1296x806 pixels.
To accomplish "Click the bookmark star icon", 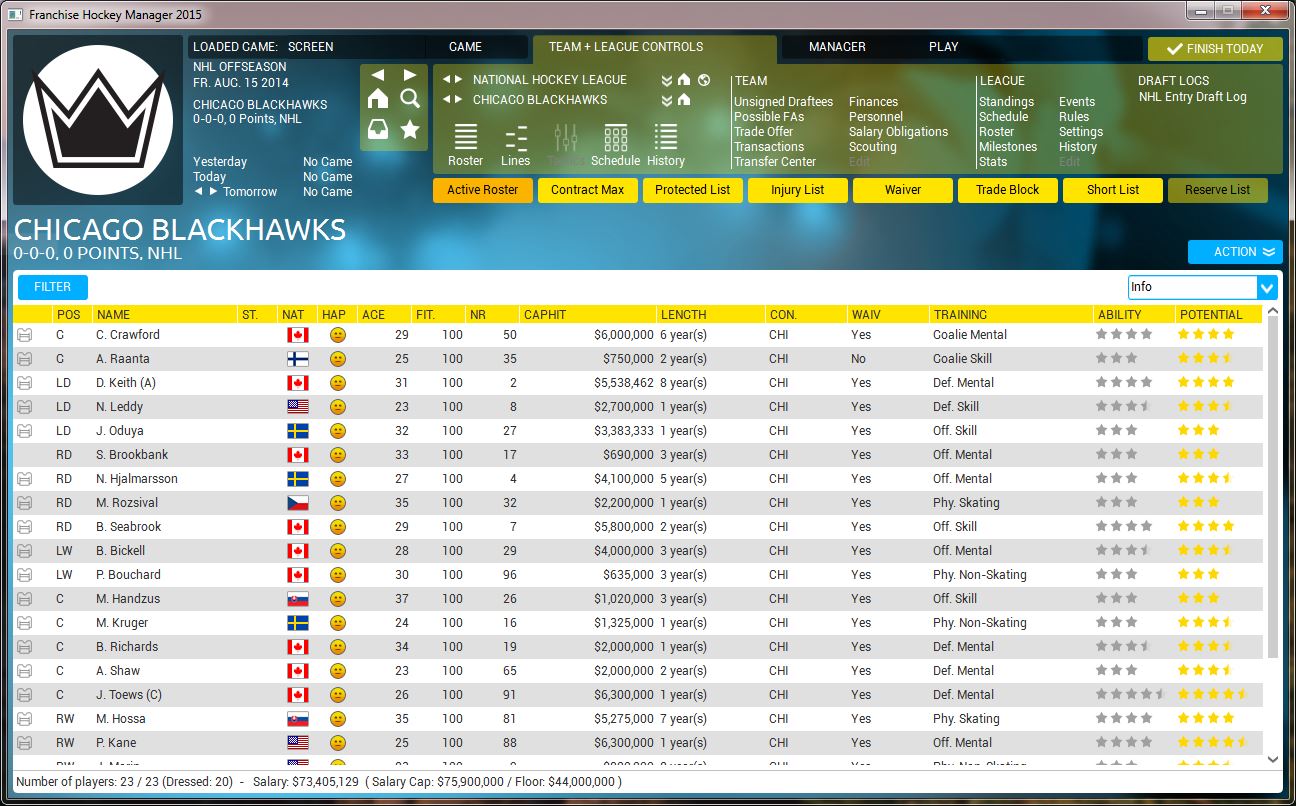I will click(x=410, y=130).
